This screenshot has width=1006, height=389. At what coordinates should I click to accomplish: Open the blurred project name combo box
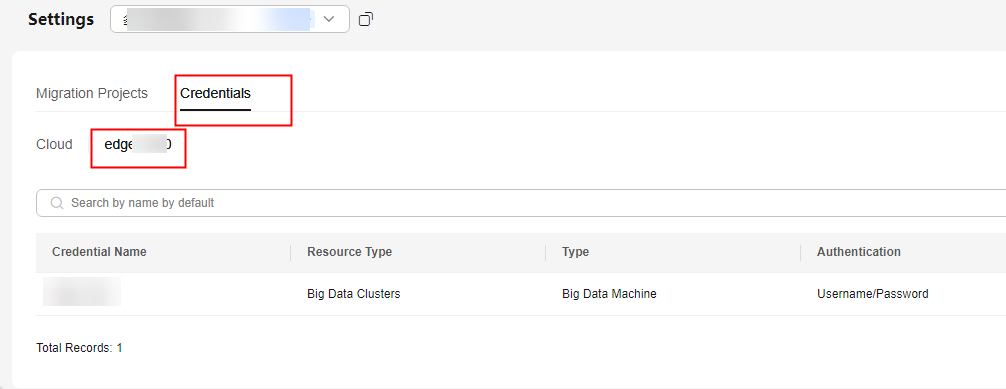(230, 19)
